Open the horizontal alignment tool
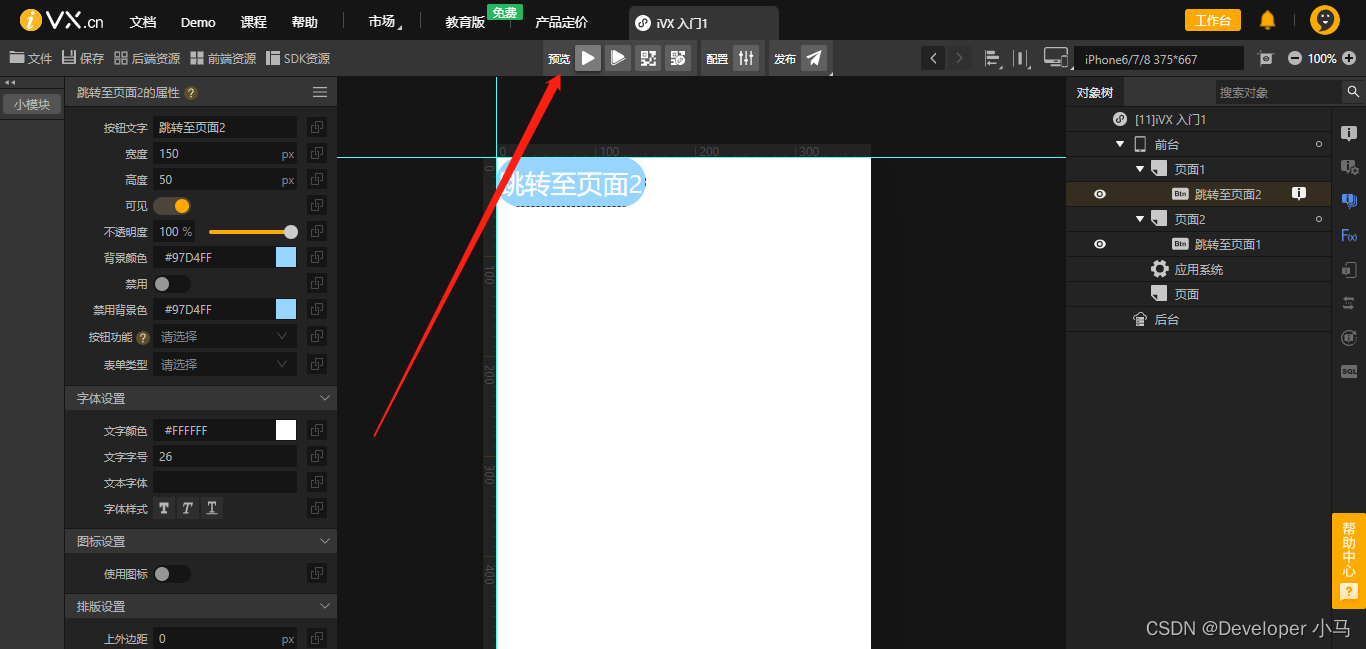 (x=993, y=59)
